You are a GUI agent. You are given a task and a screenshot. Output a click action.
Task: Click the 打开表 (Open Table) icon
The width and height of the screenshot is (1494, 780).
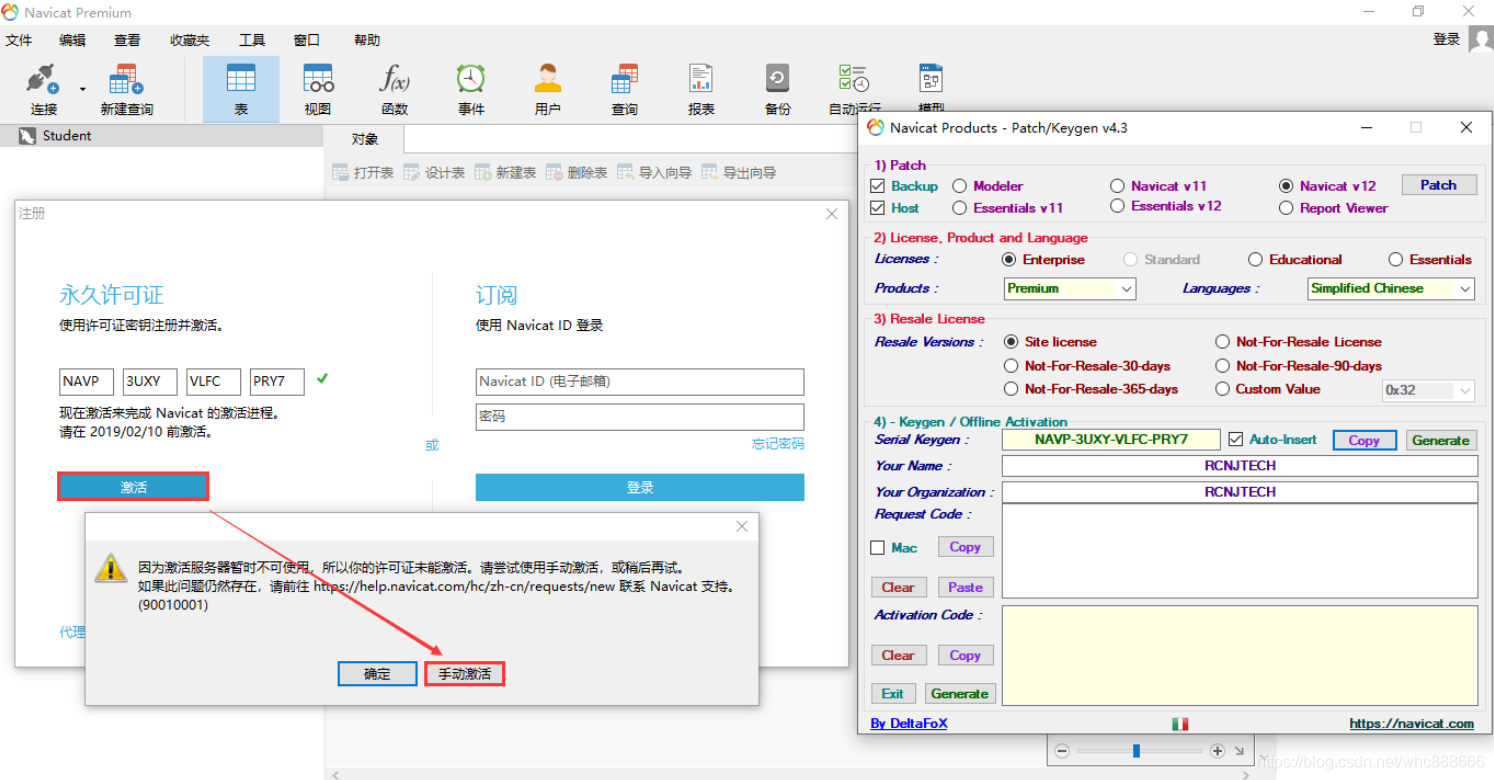tap(340, 172)
